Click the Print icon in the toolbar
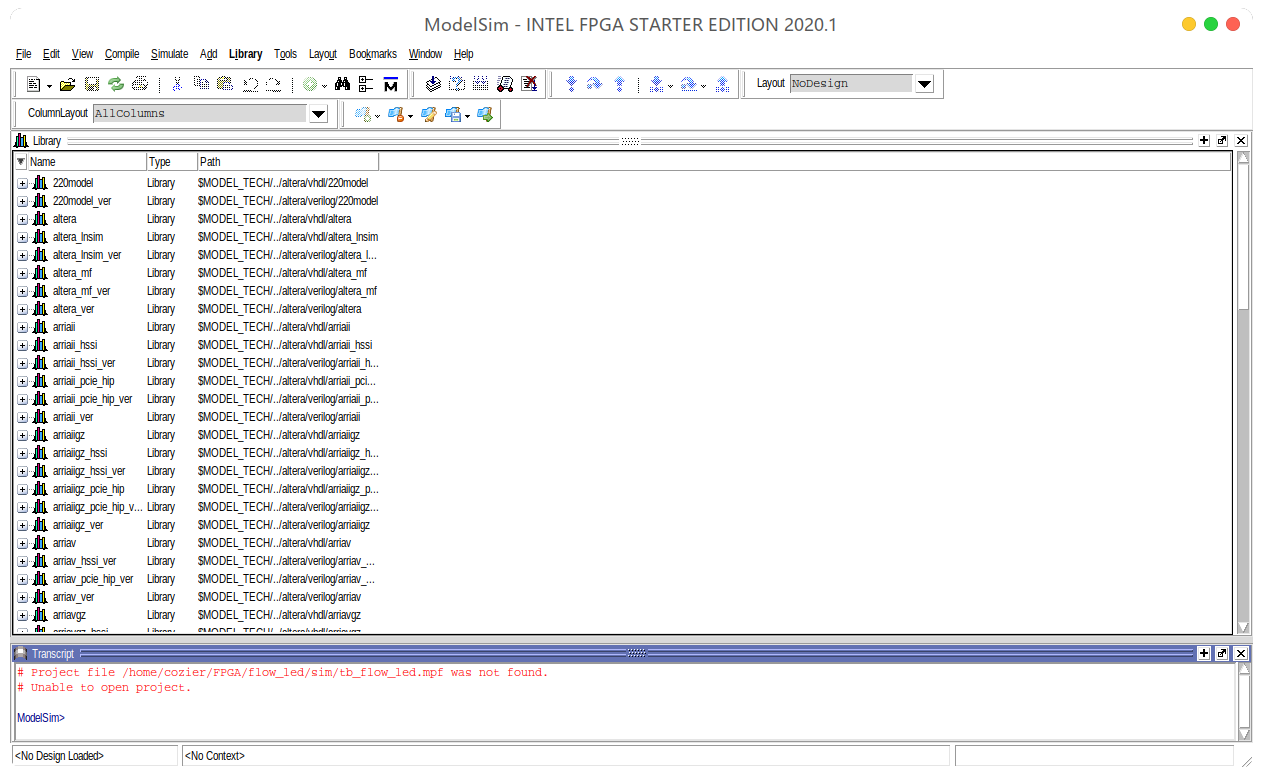 pos(140,85)
